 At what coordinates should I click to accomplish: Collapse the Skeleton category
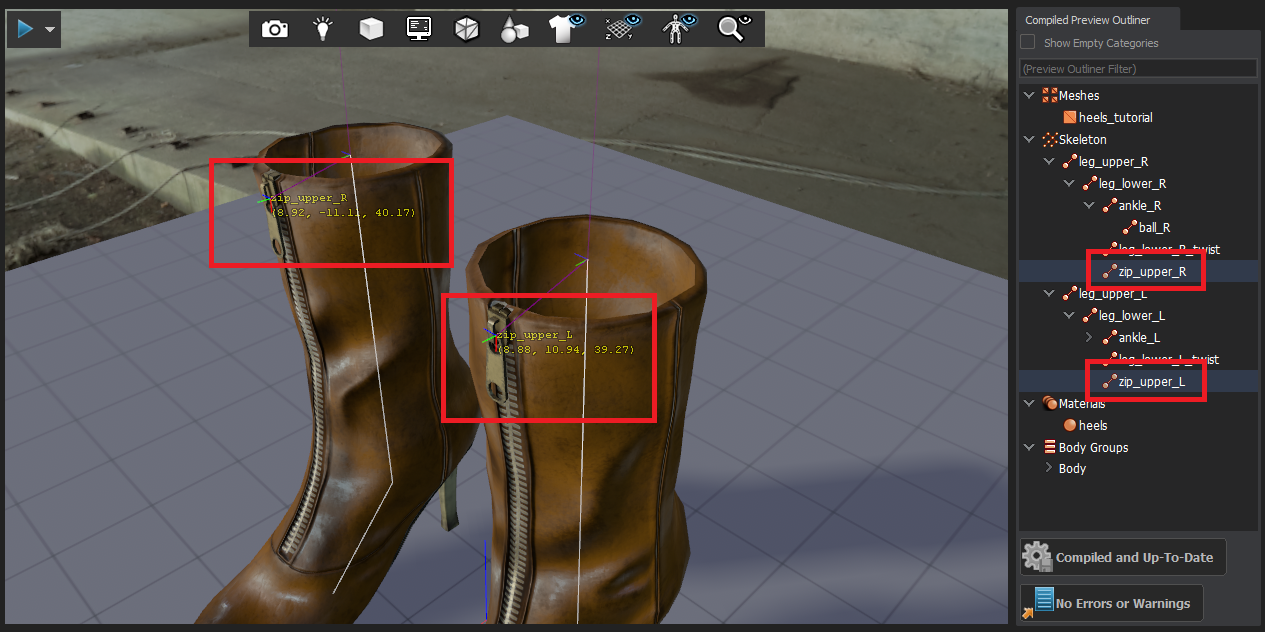tap(1029, 140)
